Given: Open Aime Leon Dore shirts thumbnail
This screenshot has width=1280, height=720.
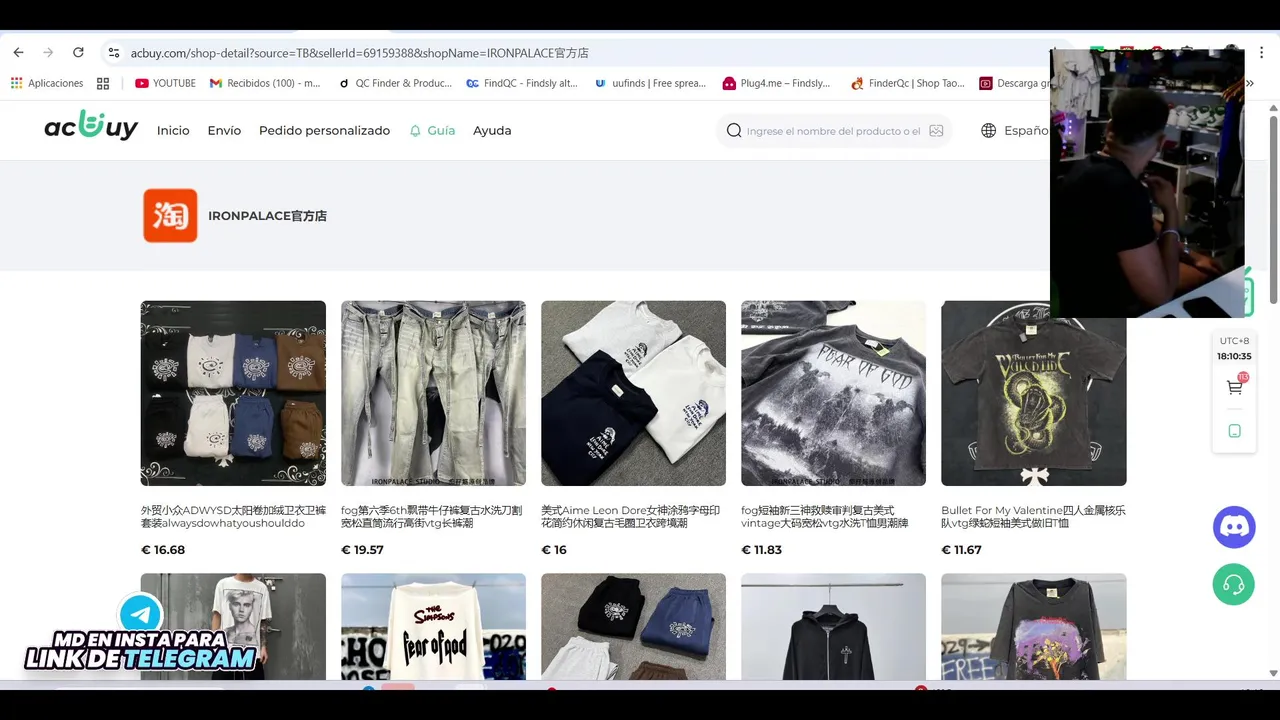Looking at the screenshot, I should [x=633, y=393].
